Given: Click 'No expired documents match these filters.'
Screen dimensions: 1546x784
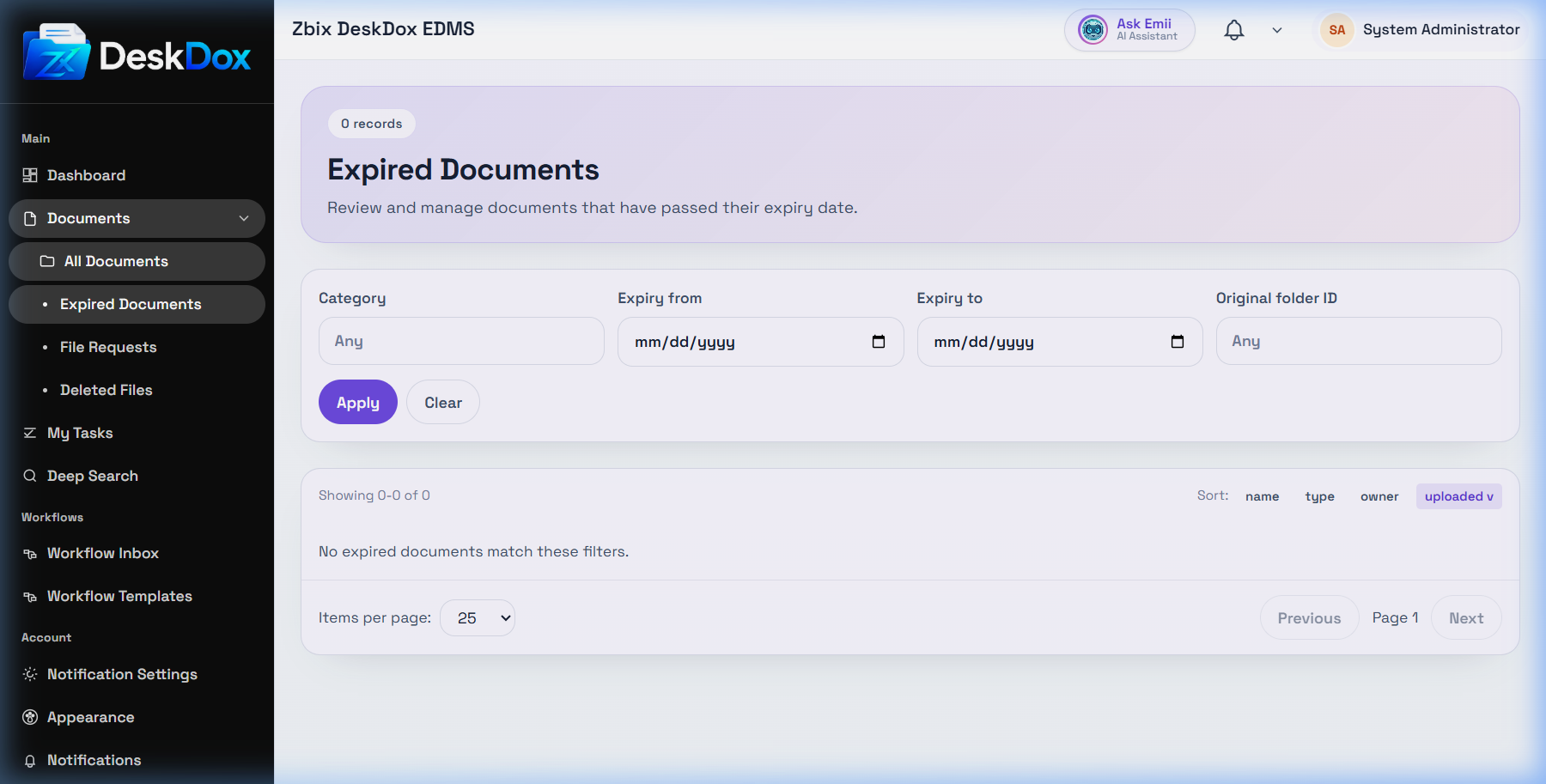Looking at the screenshot, I should [473, 551].
